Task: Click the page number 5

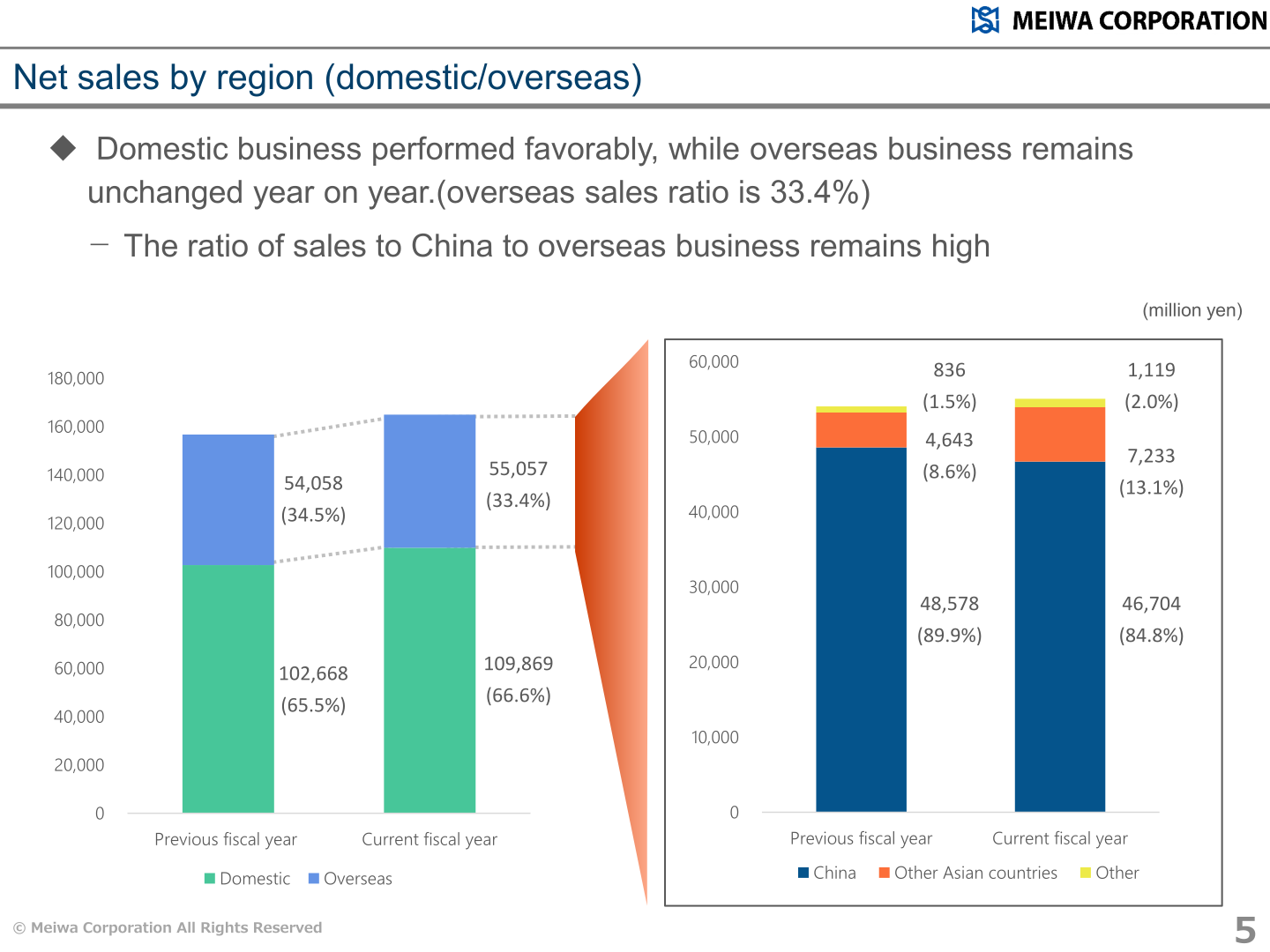Action: pyautogui.click(x=1245, y=930)
